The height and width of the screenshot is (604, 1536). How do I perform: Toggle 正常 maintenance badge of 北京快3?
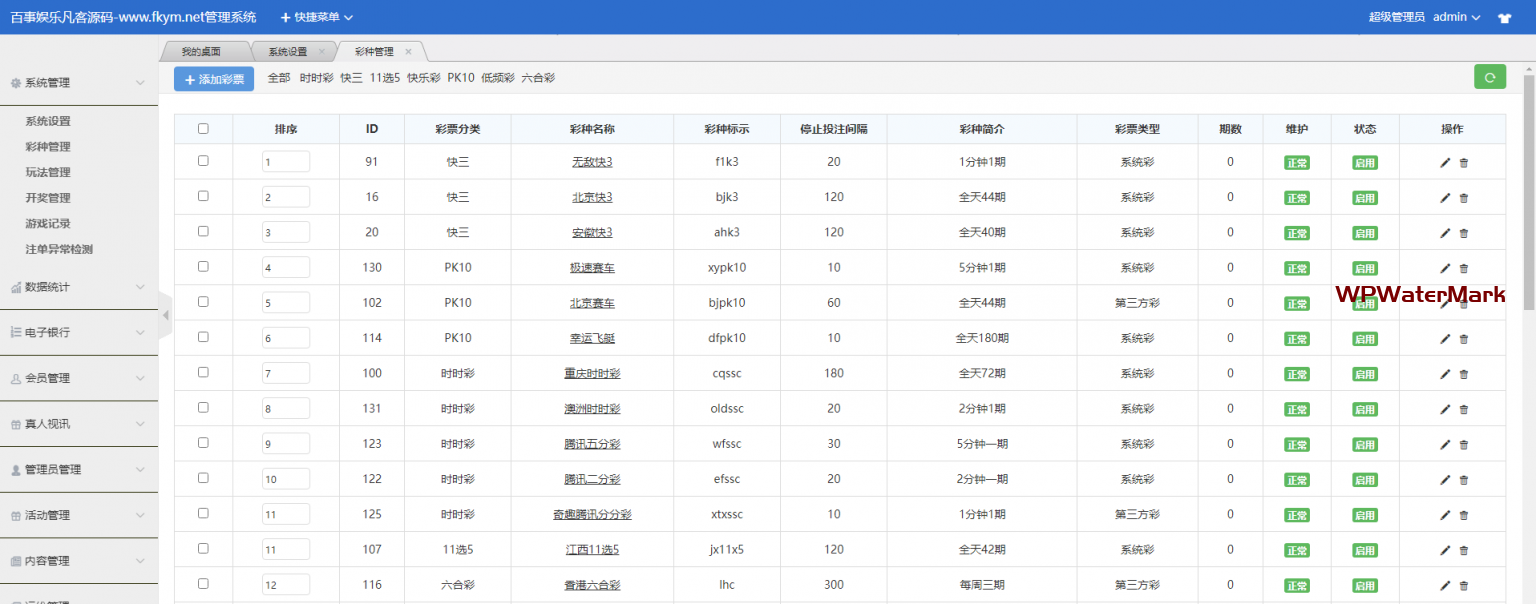tap(1297, 198)
